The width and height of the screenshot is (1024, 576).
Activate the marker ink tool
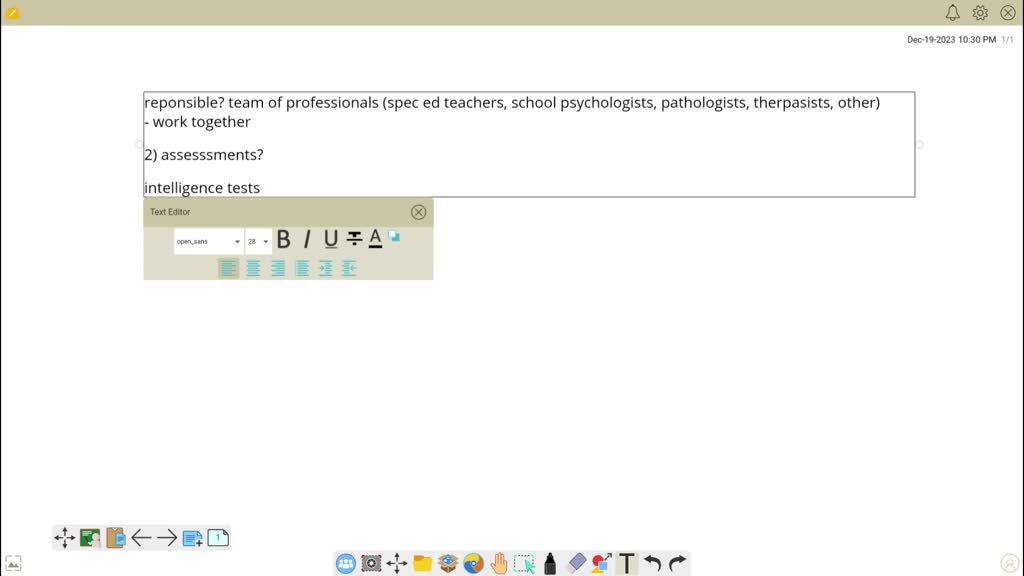tap(550, 563)
